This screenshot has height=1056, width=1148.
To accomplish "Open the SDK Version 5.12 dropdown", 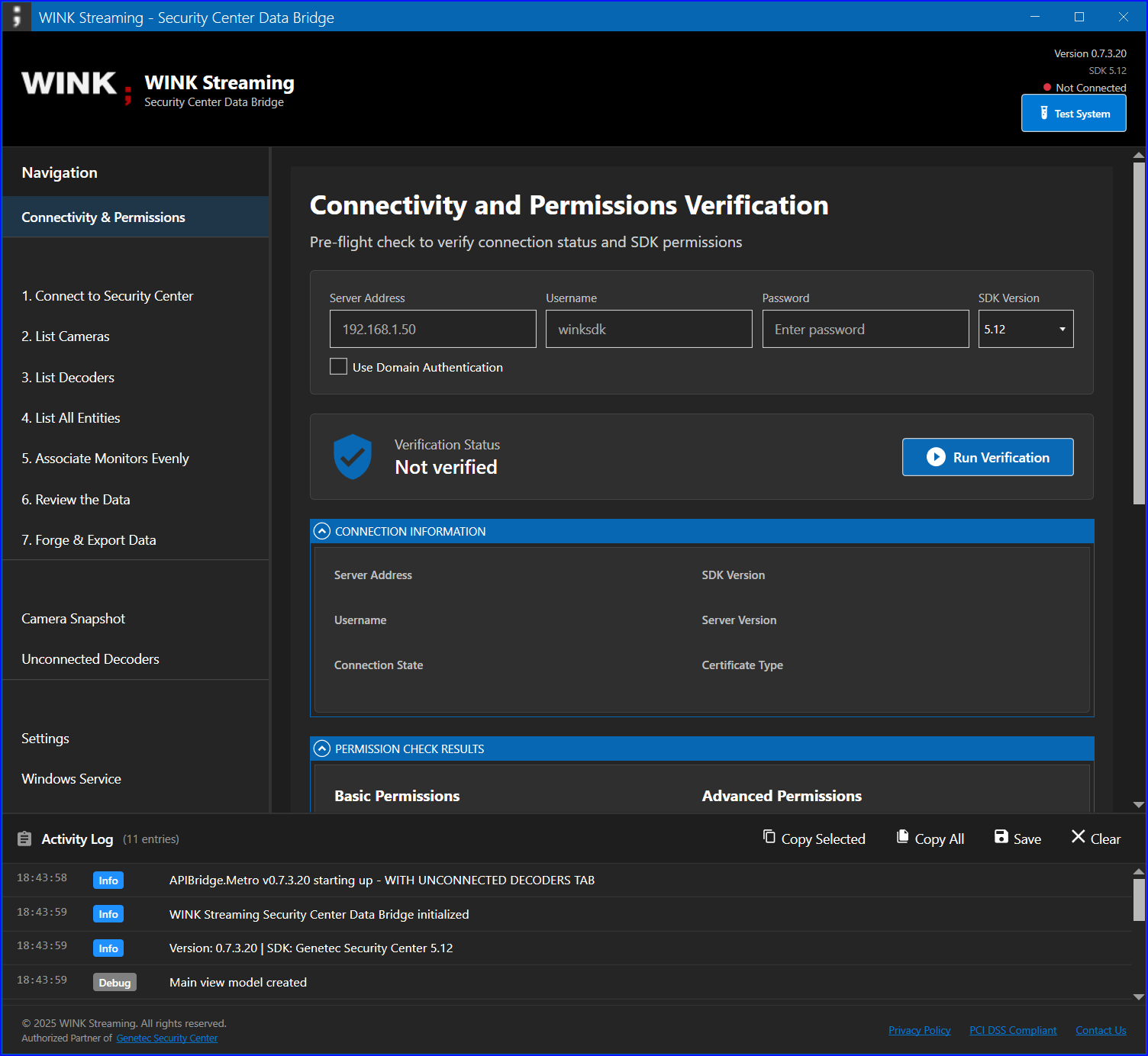I will (x=1026, y=329).
